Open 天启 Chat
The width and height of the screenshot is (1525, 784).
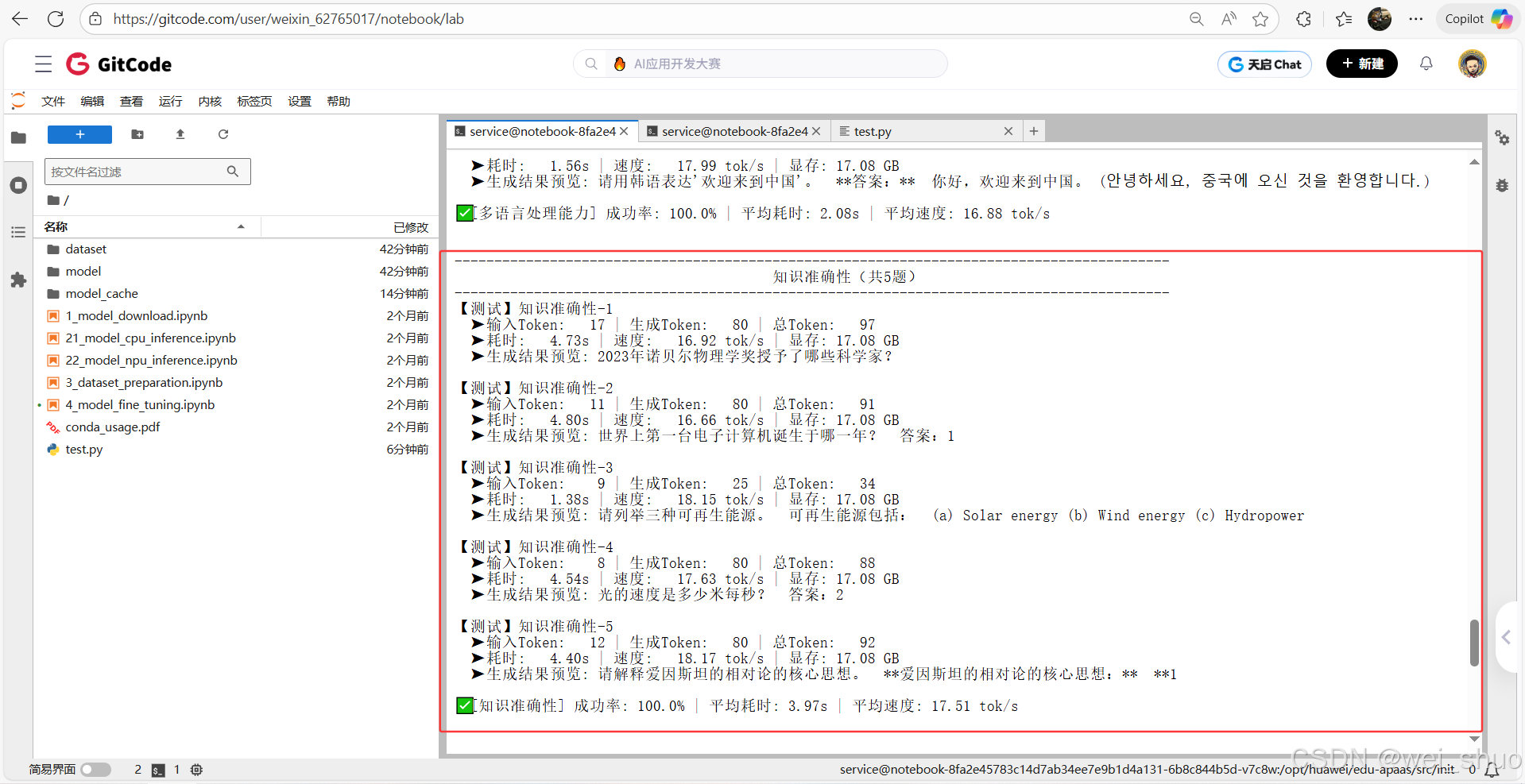pos(1264,64)
